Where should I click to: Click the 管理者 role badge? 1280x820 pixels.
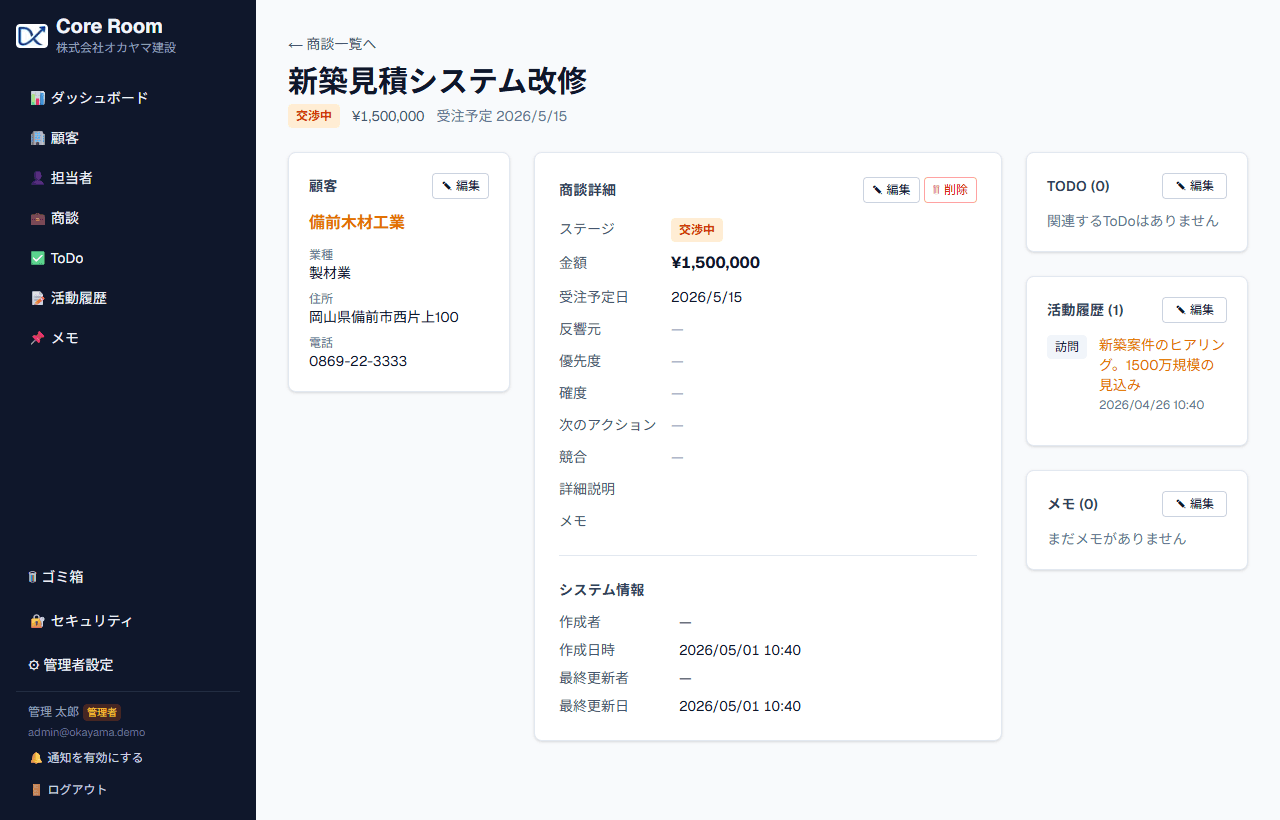point(102,712)
